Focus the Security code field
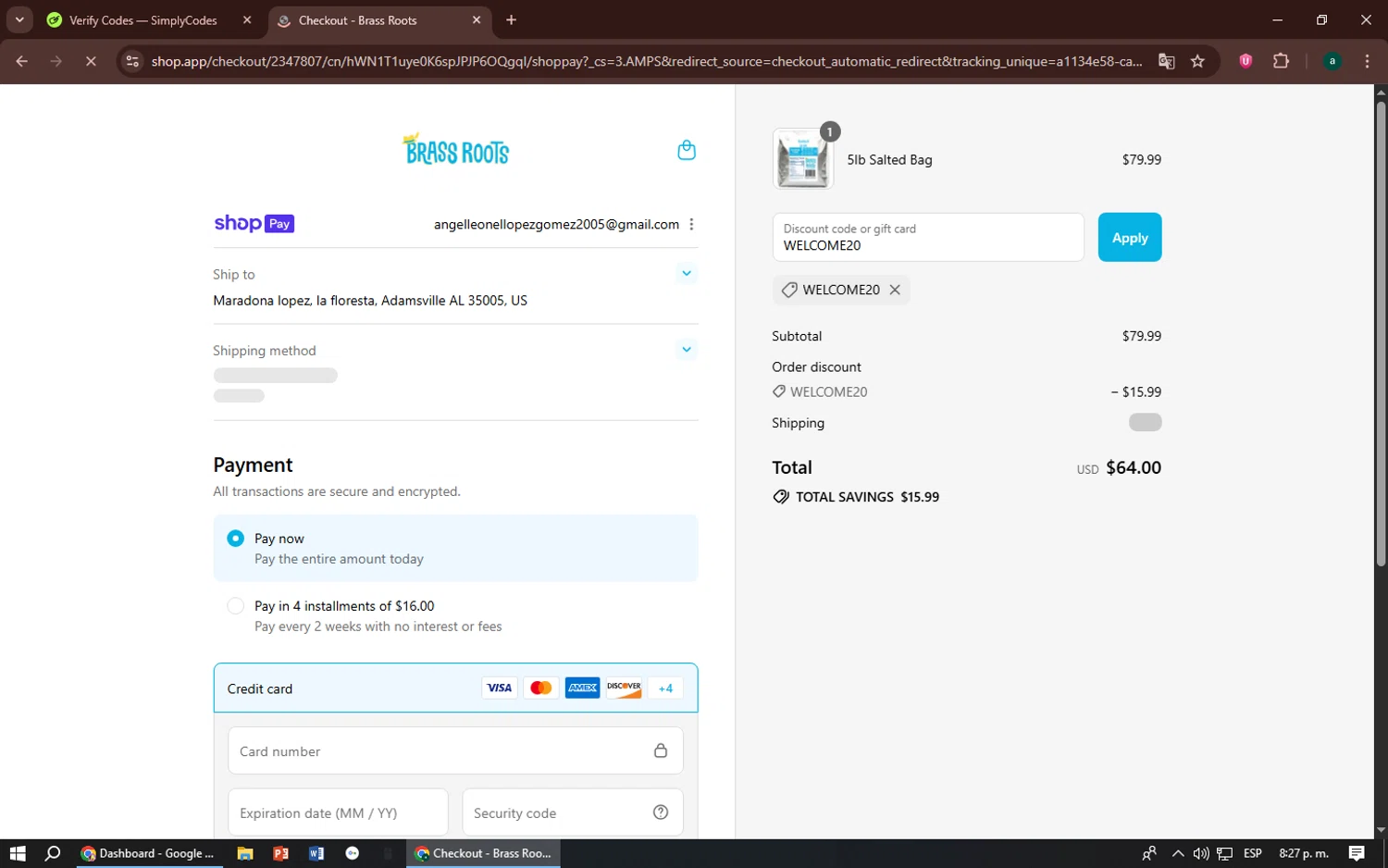Screen dimensions: 1388x868 pyautogui.click(x=573, y=812)
